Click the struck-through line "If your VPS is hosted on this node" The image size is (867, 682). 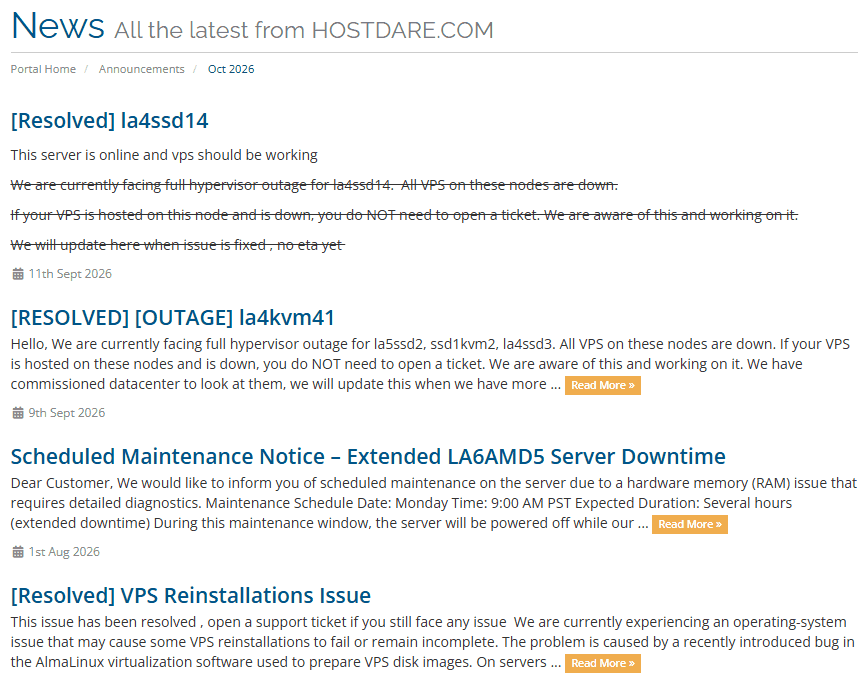tap(404, 215)
